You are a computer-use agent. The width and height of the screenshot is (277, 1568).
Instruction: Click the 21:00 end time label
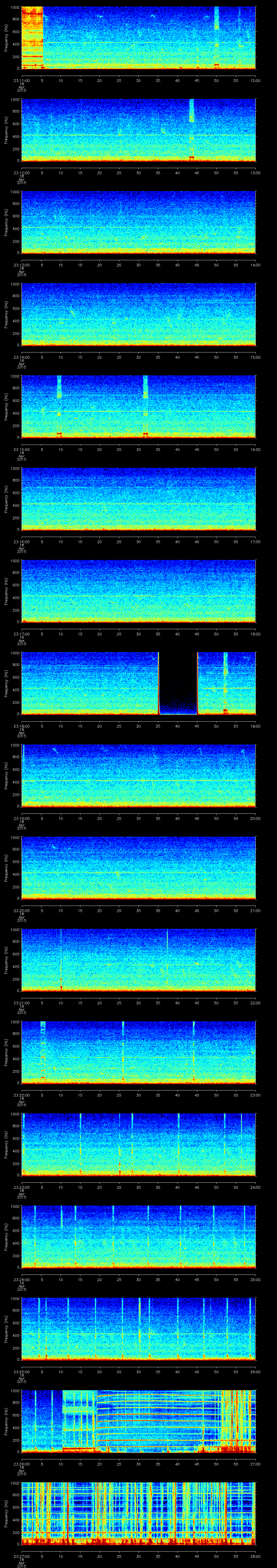(255, 910)
